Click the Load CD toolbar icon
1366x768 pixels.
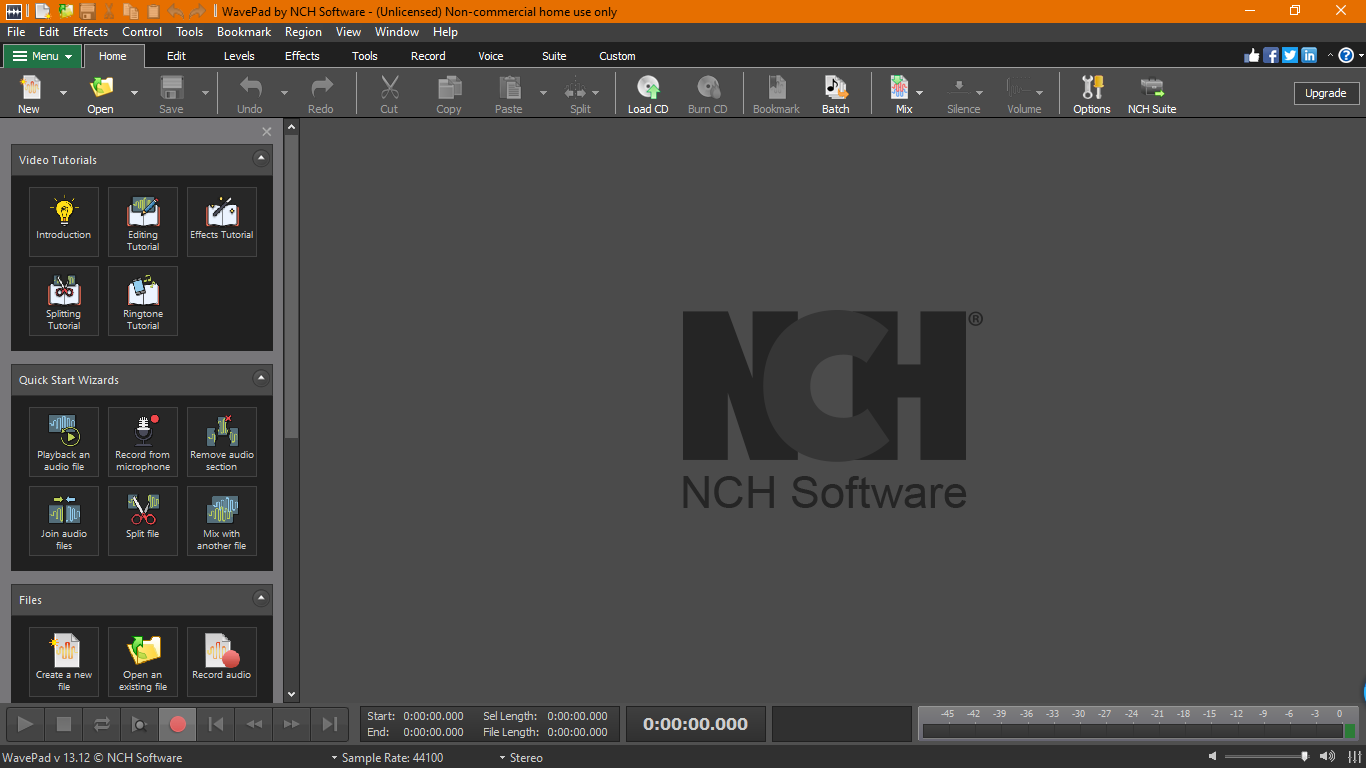tap(648, 93)
